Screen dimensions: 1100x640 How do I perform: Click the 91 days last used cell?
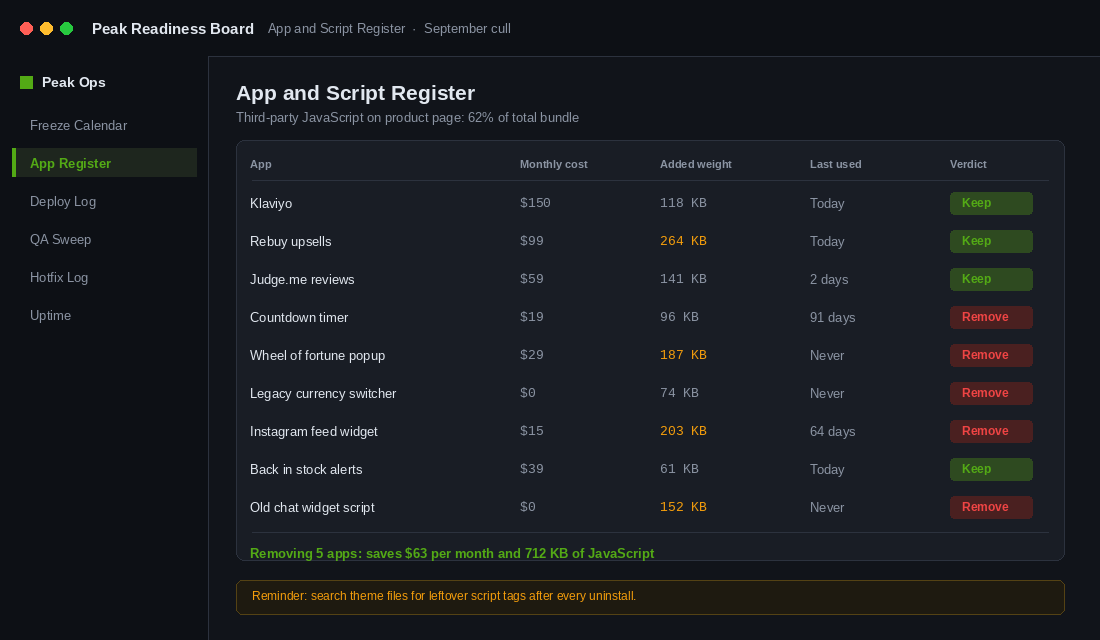[832, 317]
